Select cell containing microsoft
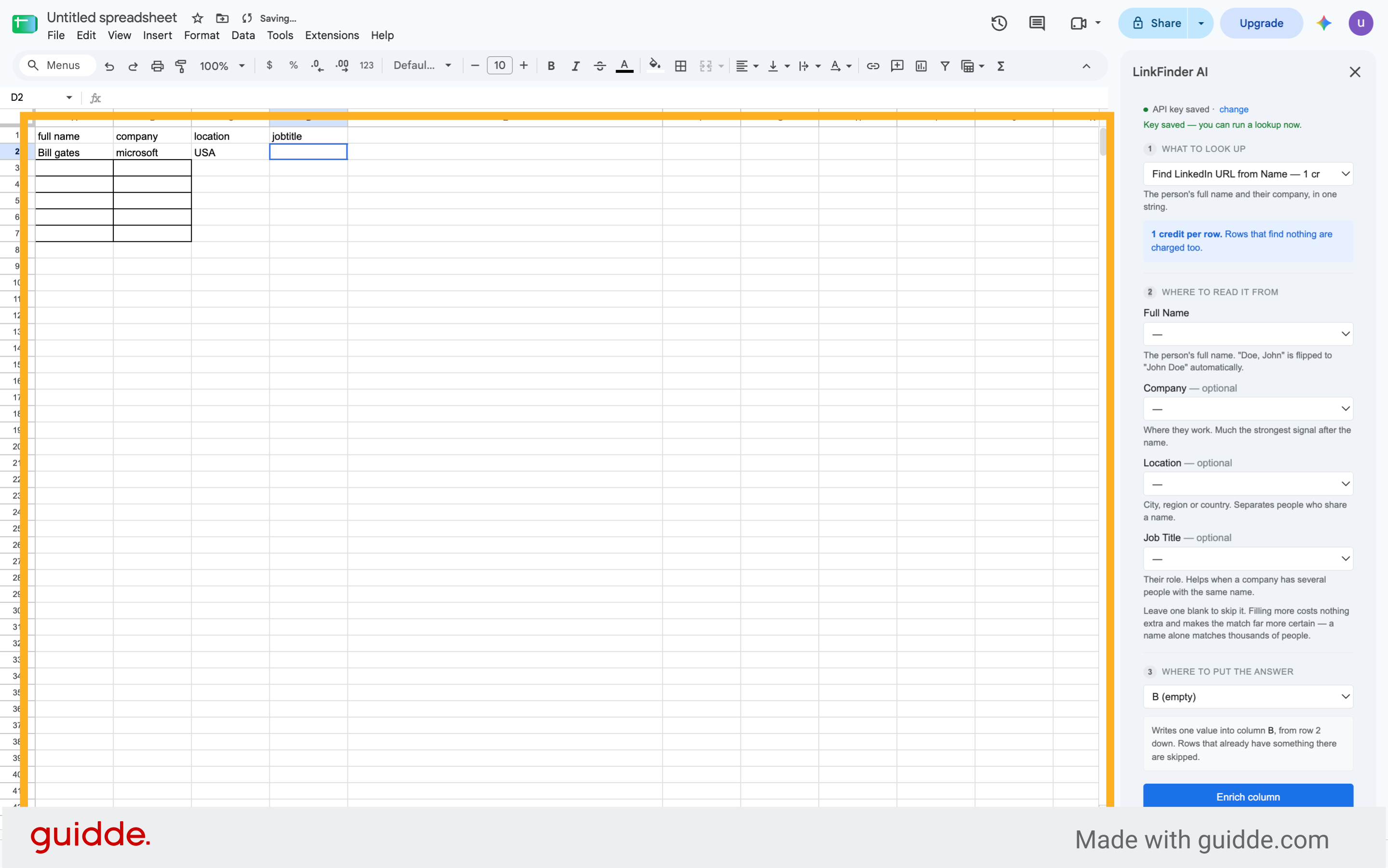The height and width of the screenshot is (868, 1388). click(152, 152)
